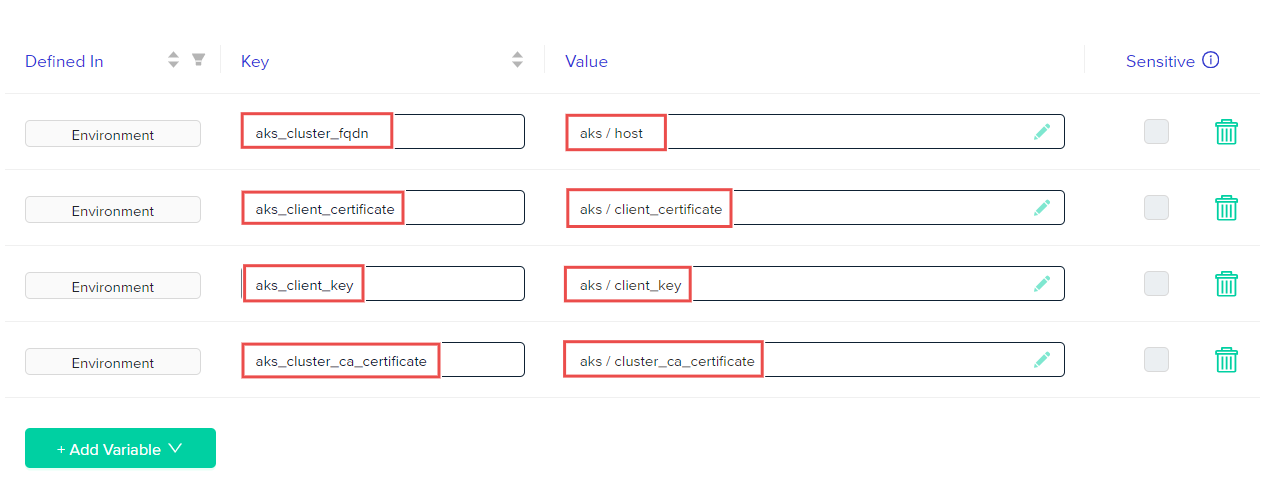Mark aks_cluster_ca_certificate as sensitive

(x=1156, y=359)
